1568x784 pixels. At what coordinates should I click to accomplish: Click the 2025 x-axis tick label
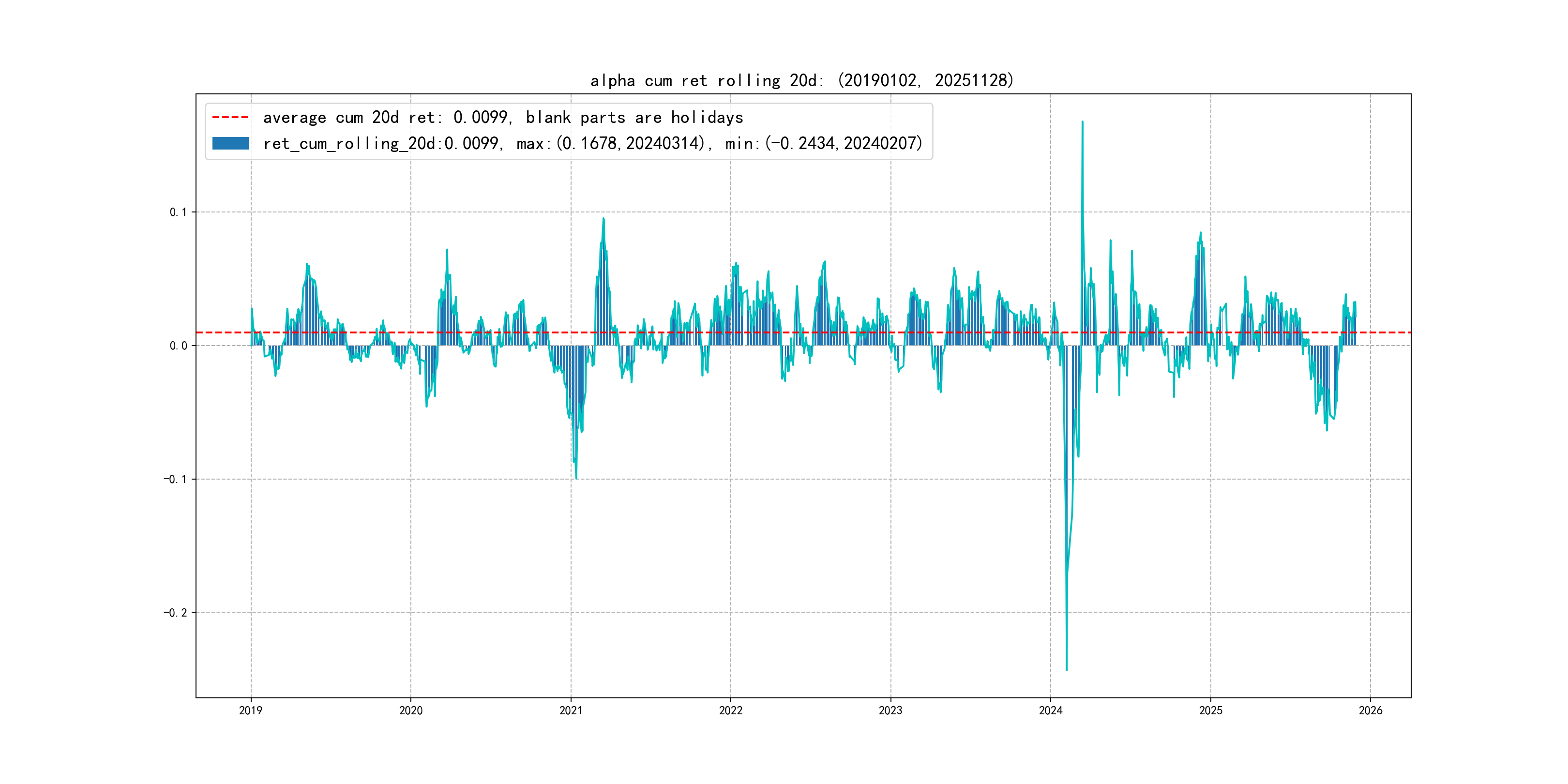pyautogui.click(x=1211, y=710)
